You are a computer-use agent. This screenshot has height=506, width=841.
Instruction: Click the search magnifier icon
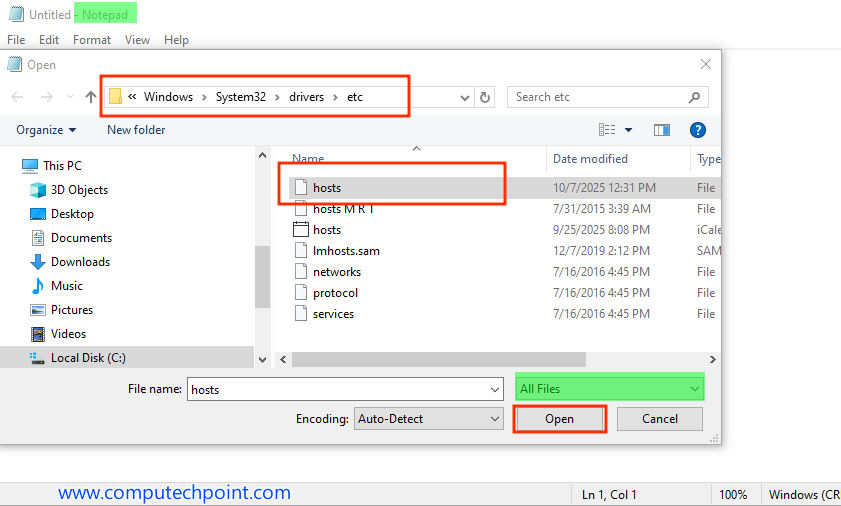[695, 97]
